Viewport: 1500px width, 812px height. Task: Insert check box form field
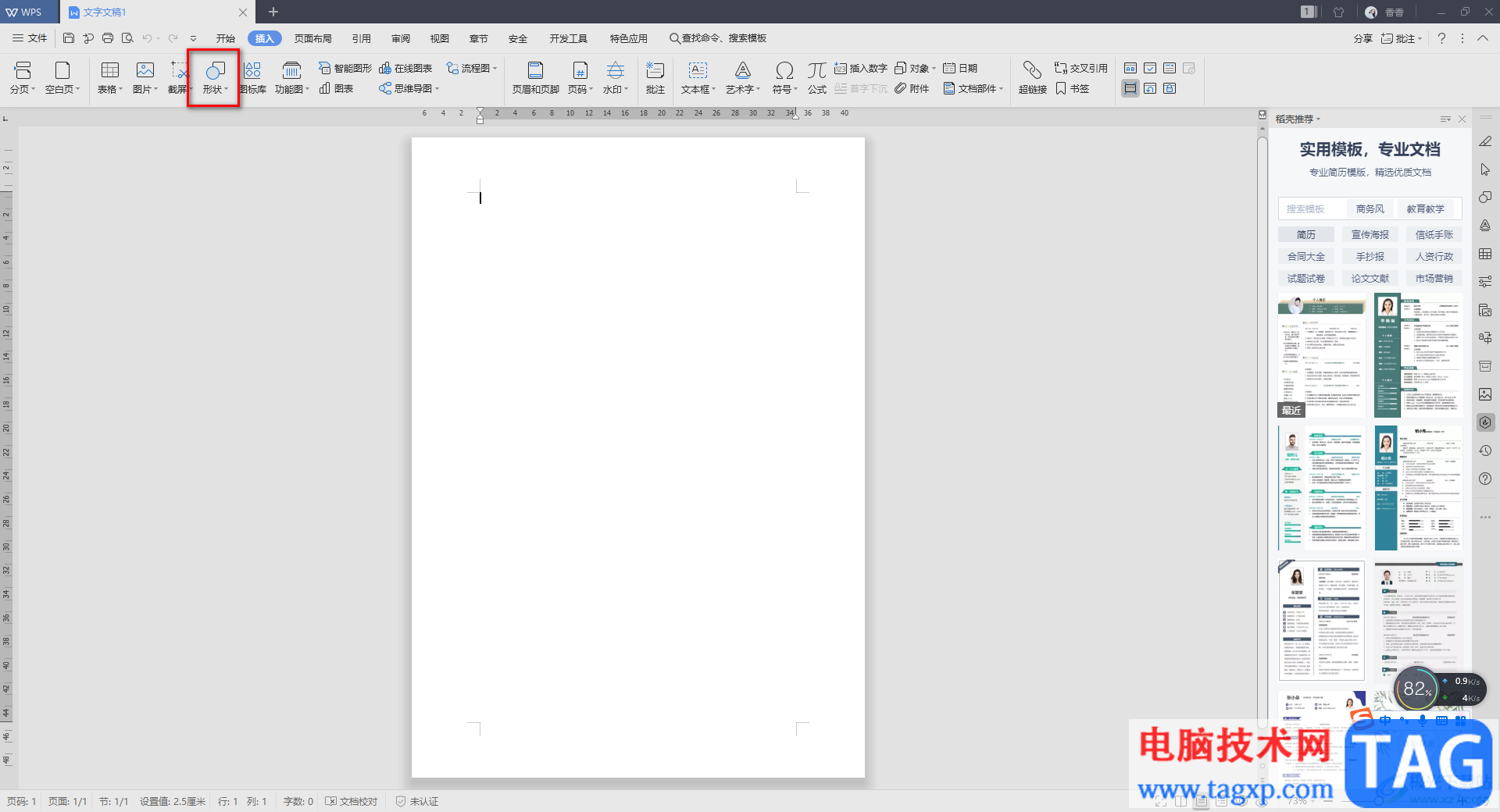click(1150, 69)
